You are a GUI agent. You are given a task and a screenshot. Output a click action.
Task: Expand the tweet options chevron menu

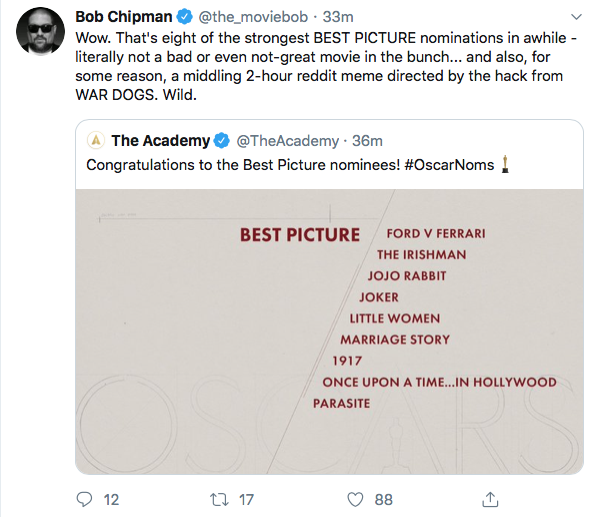click(x=576, y=17)
